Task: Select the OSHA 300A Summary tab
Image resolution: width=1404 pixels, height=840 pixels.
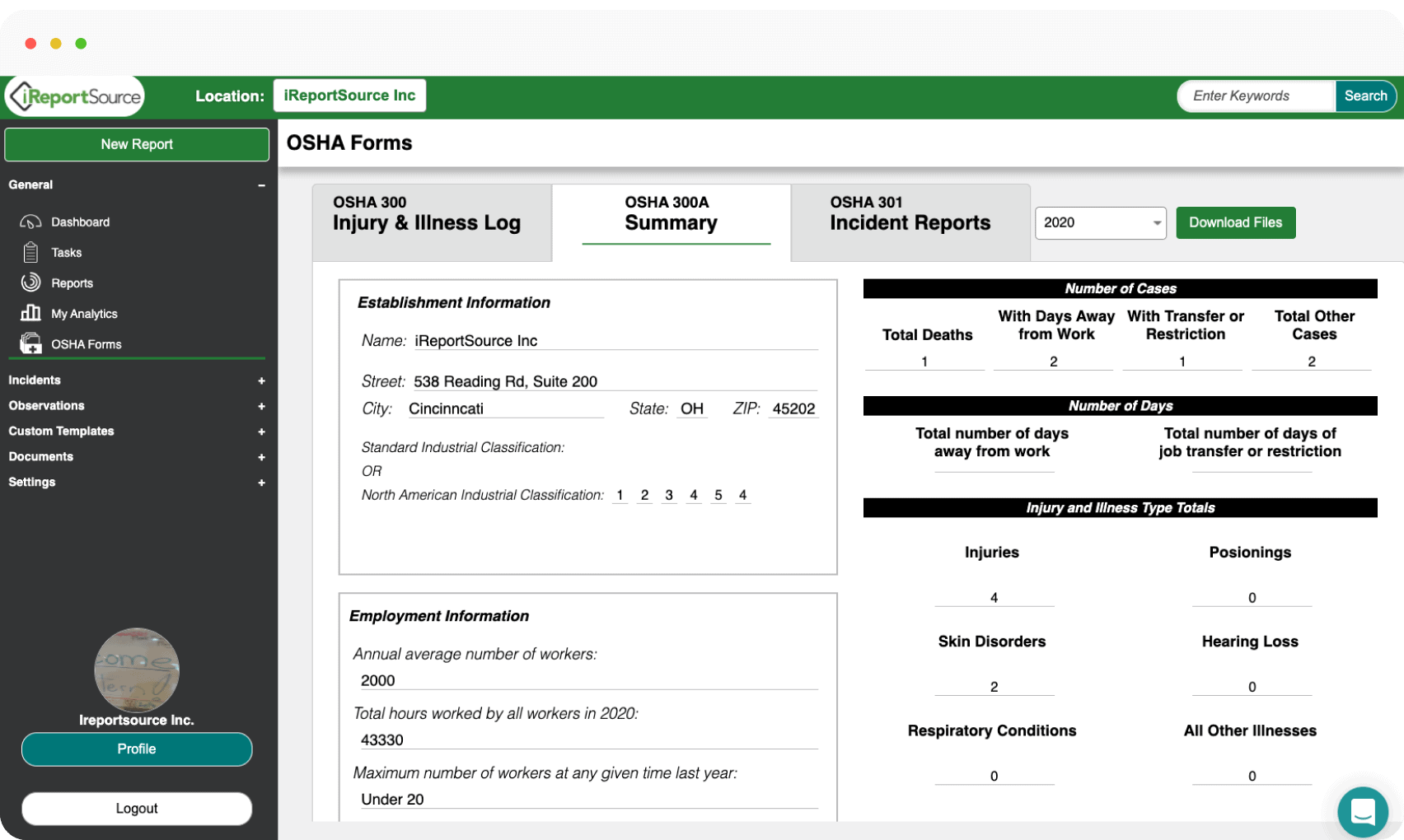Action: pos(672,222)
